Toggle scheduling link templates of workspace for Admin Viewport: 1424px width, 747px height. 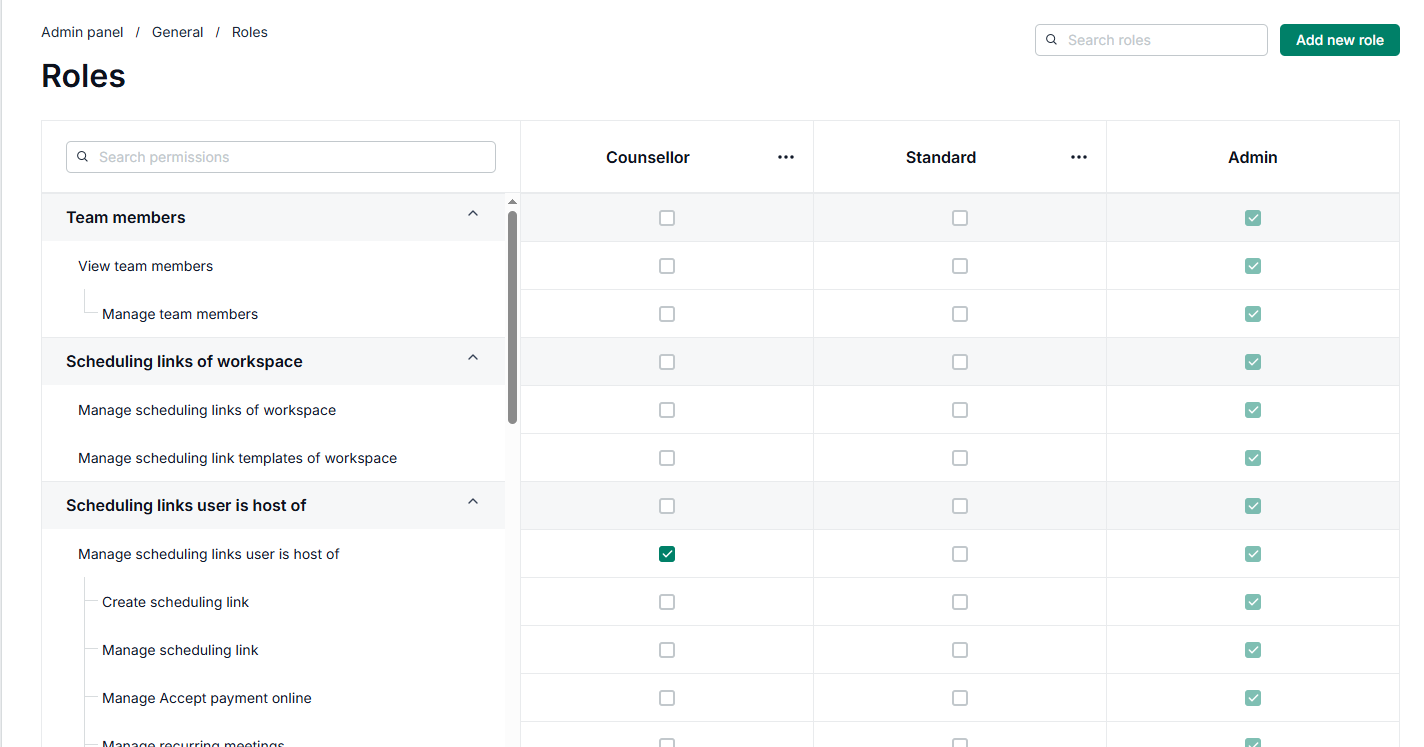point(1253,458)
